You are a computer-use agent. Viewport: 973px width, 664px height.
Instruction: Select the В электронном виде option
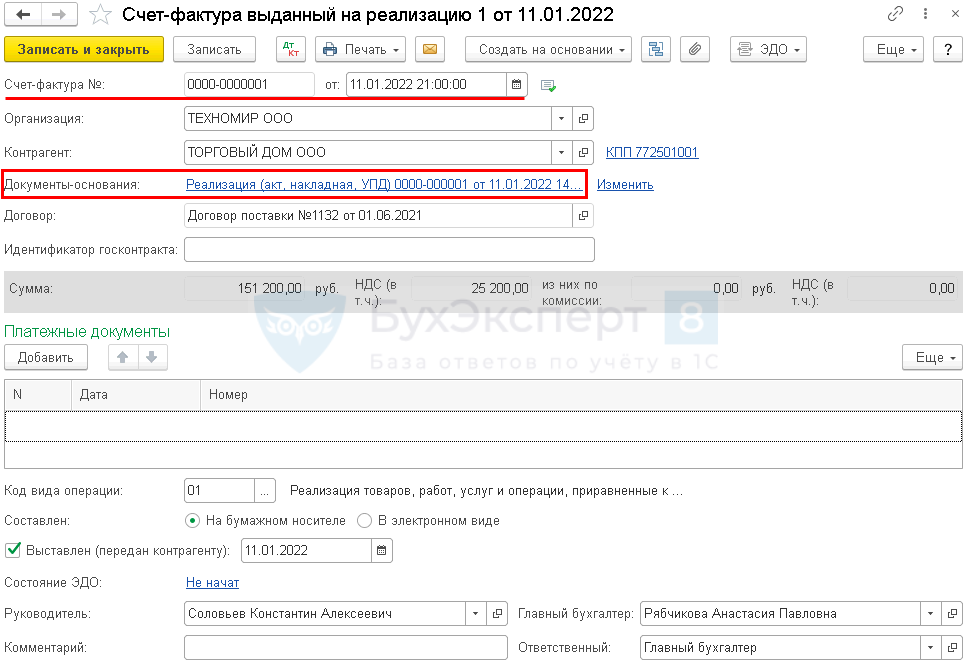pyautogui.click(x=365, y=521)
